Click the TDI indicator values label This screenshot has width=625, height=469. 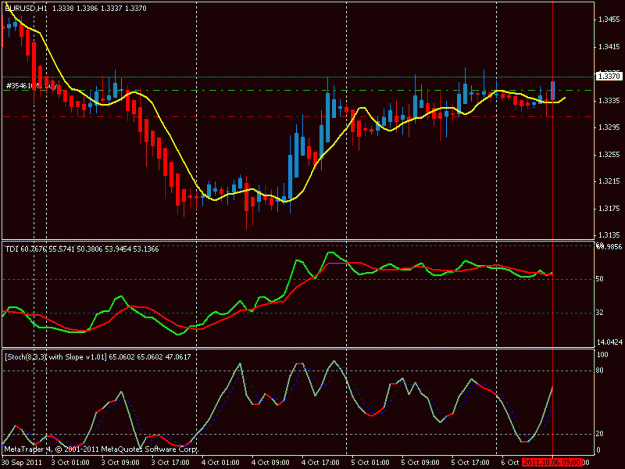pyautogui.click(x=82, y=249)
